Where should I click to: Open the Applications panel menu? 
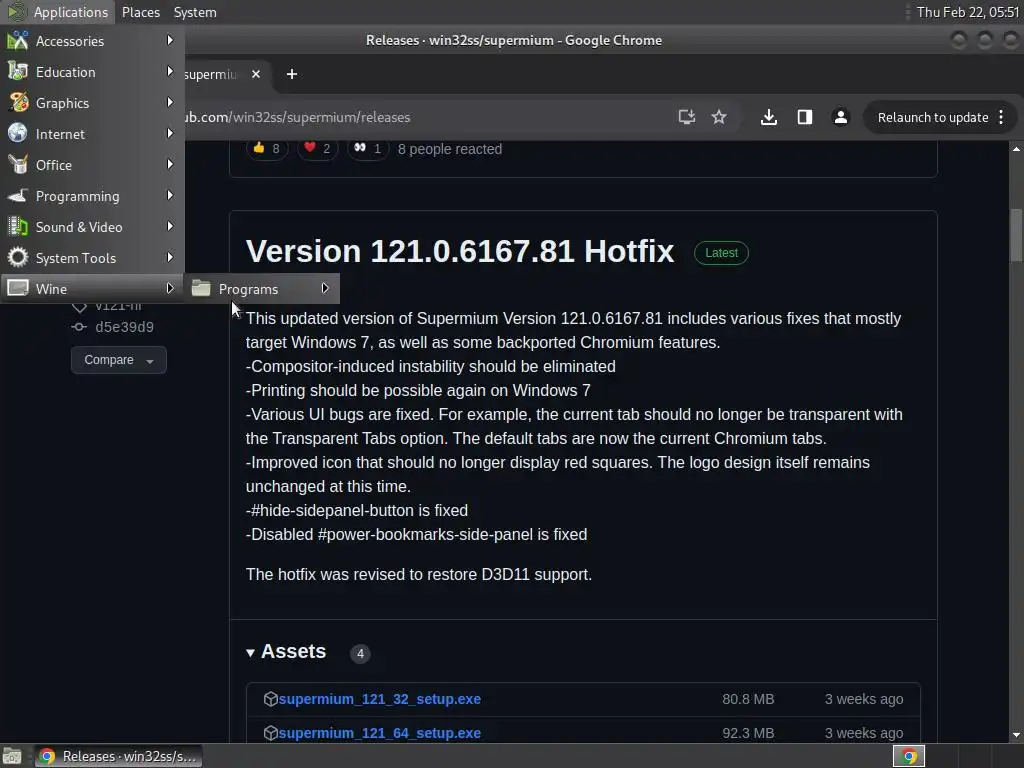point(58,12)
